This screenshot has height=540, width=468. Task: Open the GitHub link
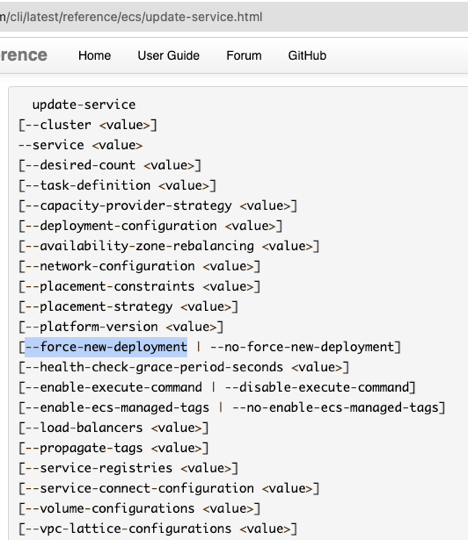pyautogui.click(x=307, y=55)
